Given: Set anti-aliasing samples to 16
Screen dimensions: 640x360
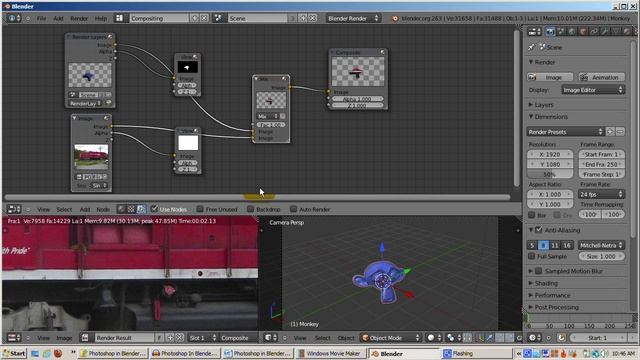Looking at the screenshot, I should 567,245.
